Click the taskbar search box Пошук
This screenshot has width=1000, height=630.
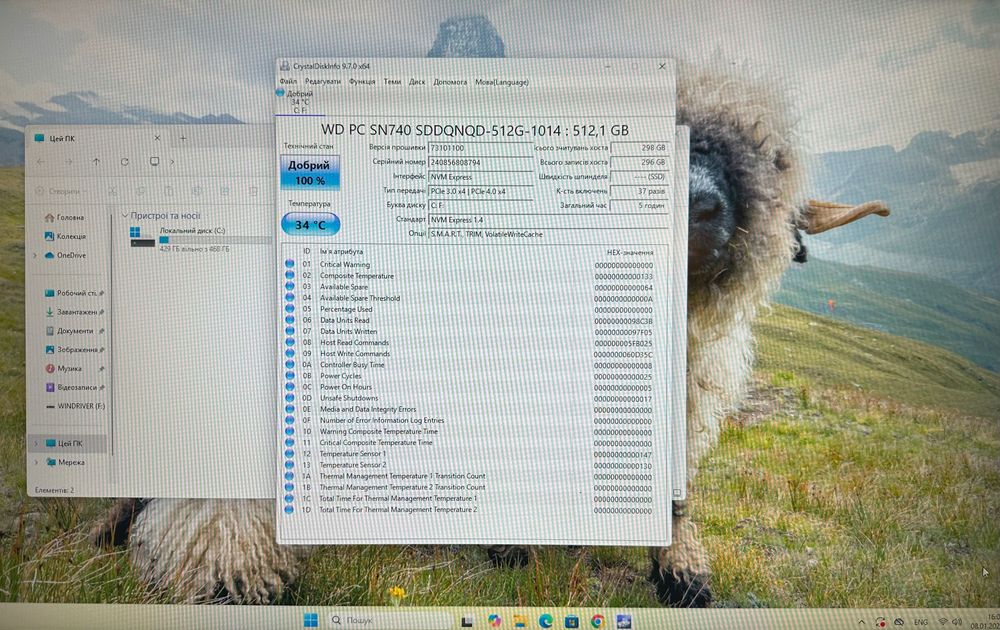point(390,620)
